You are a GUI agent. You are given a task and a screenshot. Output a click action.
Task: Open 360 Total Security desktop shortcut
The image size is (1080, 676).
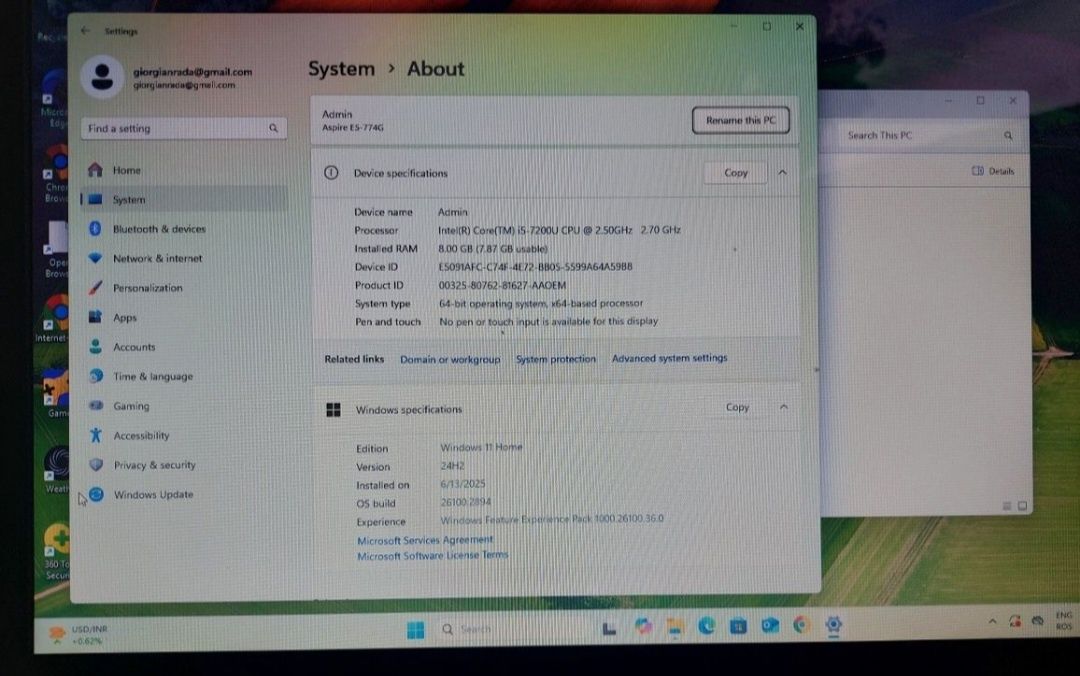(x=56, y=551)
